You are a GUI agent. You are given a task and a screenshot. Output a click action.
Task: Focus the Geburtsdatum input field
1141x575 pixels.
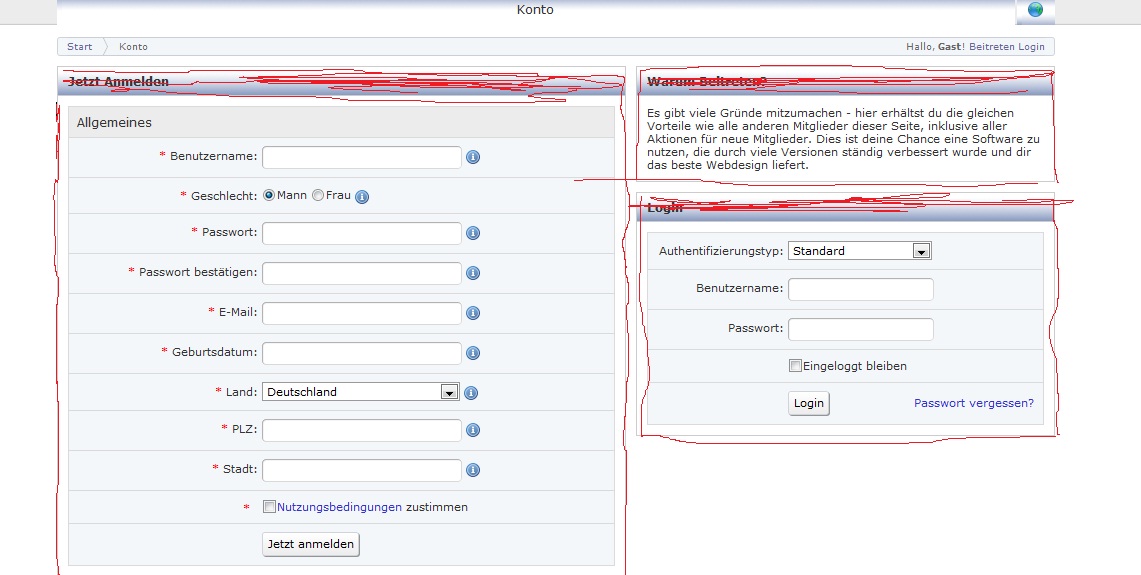362,354
